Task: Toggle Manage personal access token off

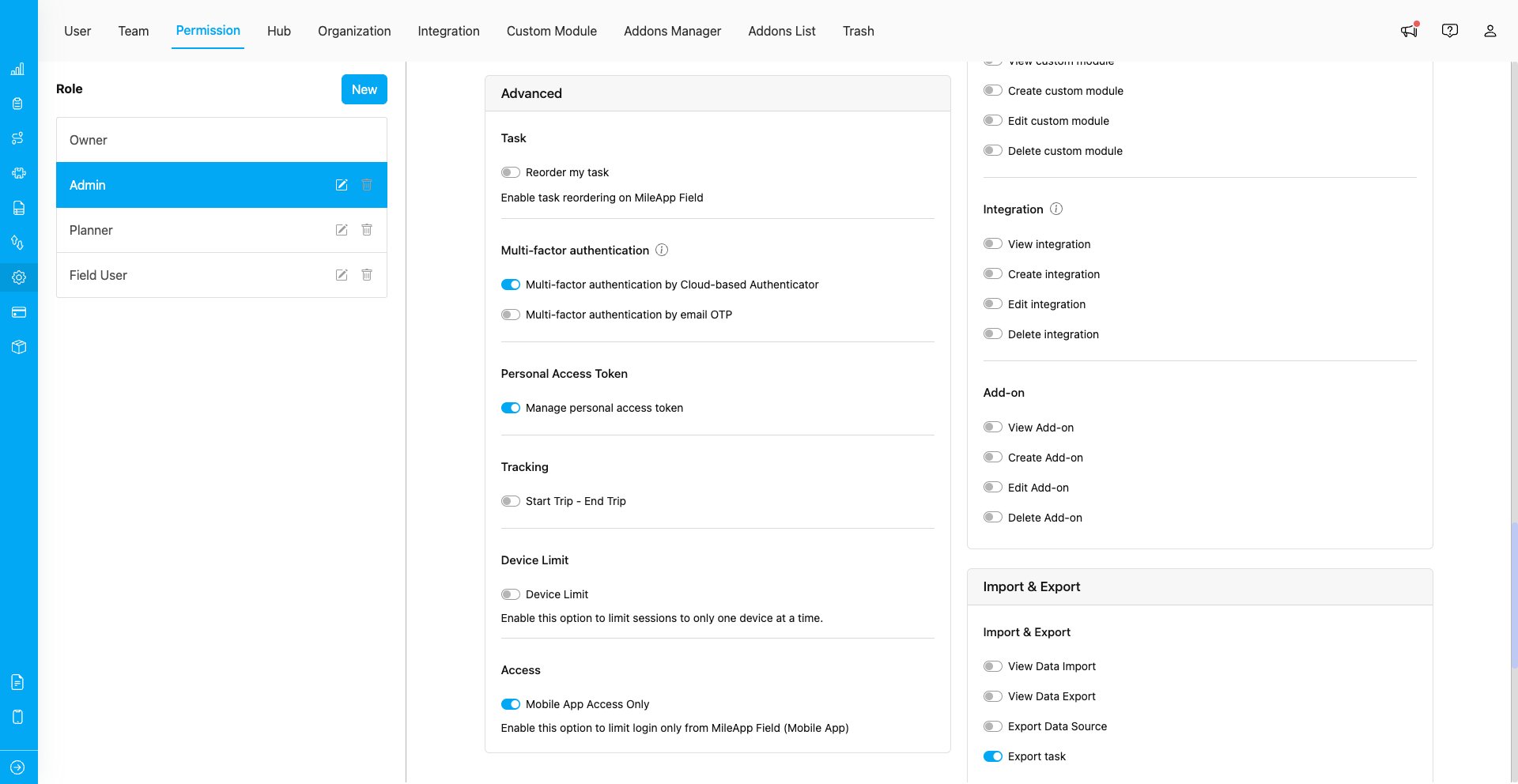Action: pos(511,408)
